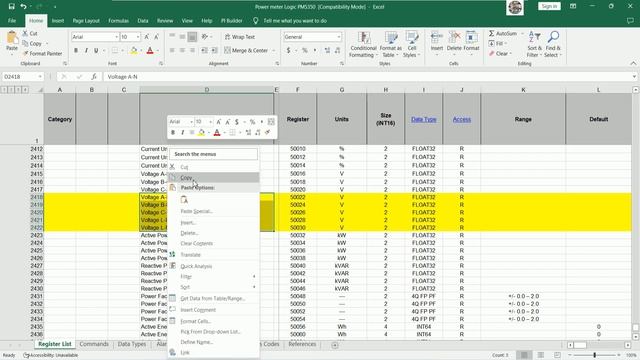This screenshot has height=360, width=640.
Task: Choose Paste Special in context menu
Action: coord(214,211)
